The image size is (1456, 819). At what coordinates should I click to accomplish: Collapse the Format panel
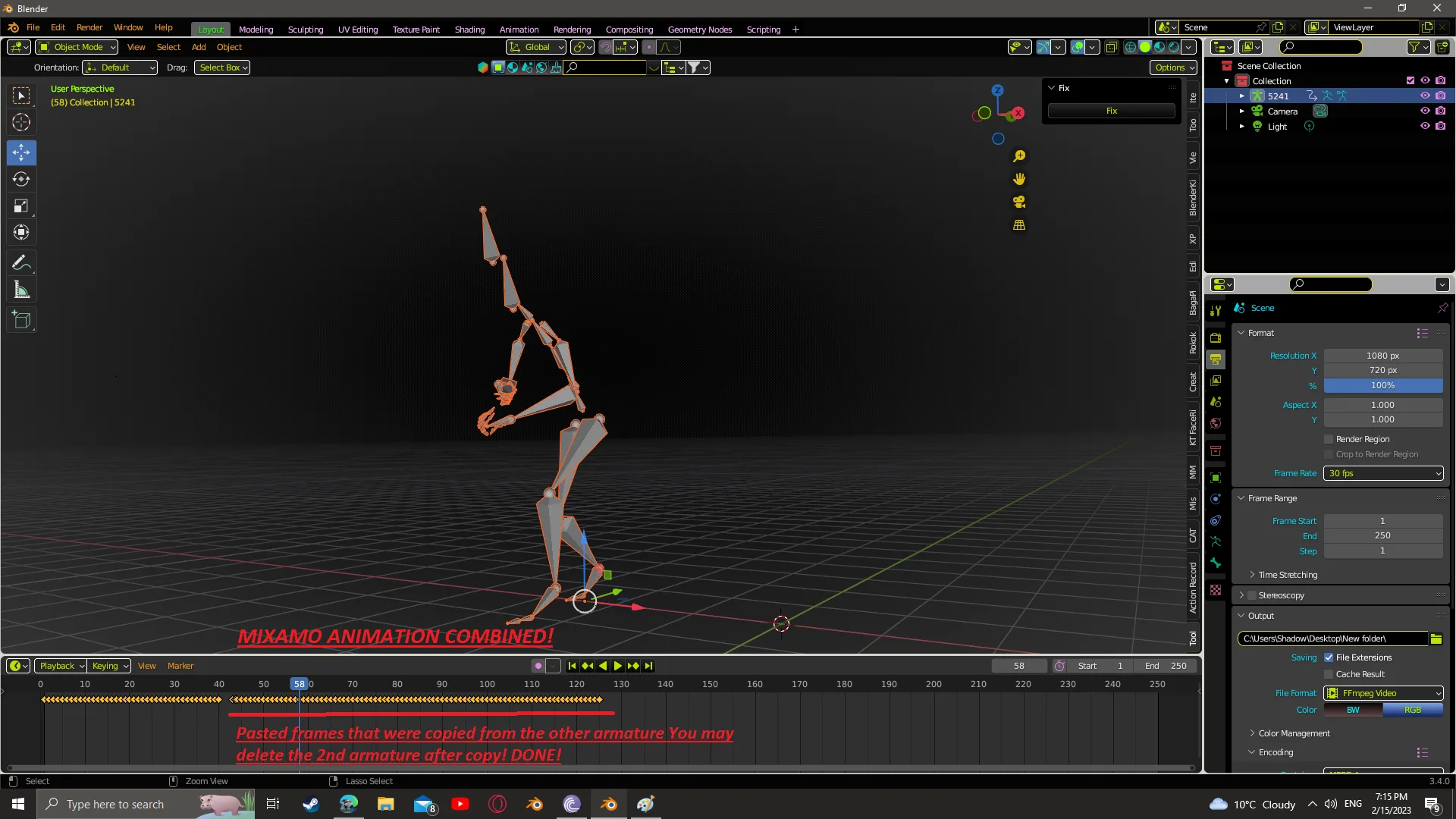[x=1242, y=333]
